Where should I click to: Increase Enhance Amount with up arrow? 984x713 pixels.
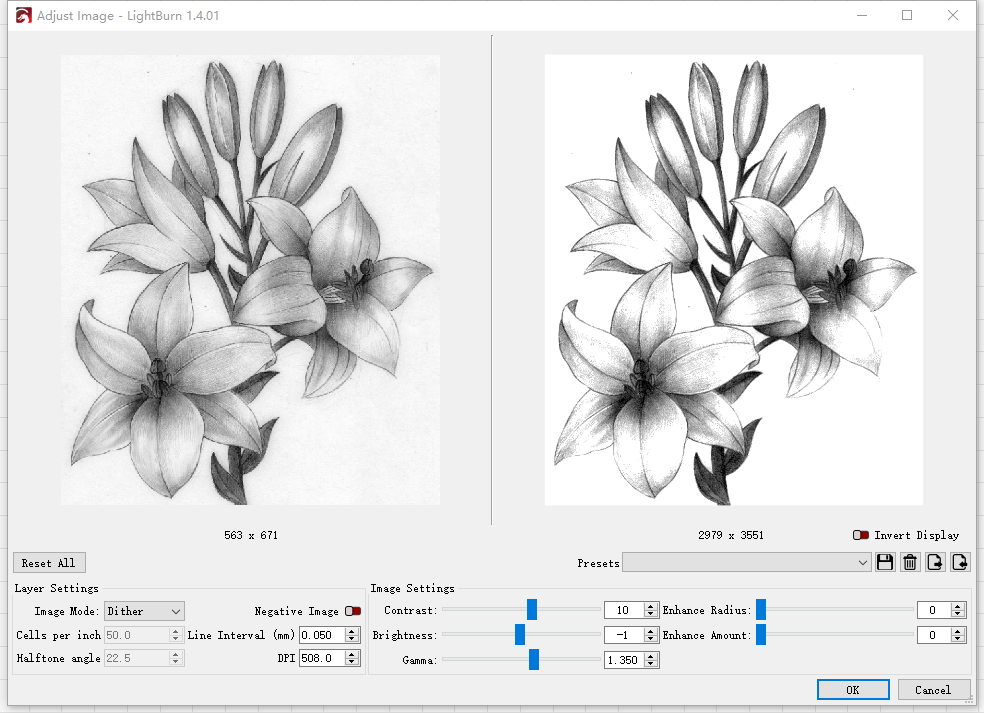958,631
